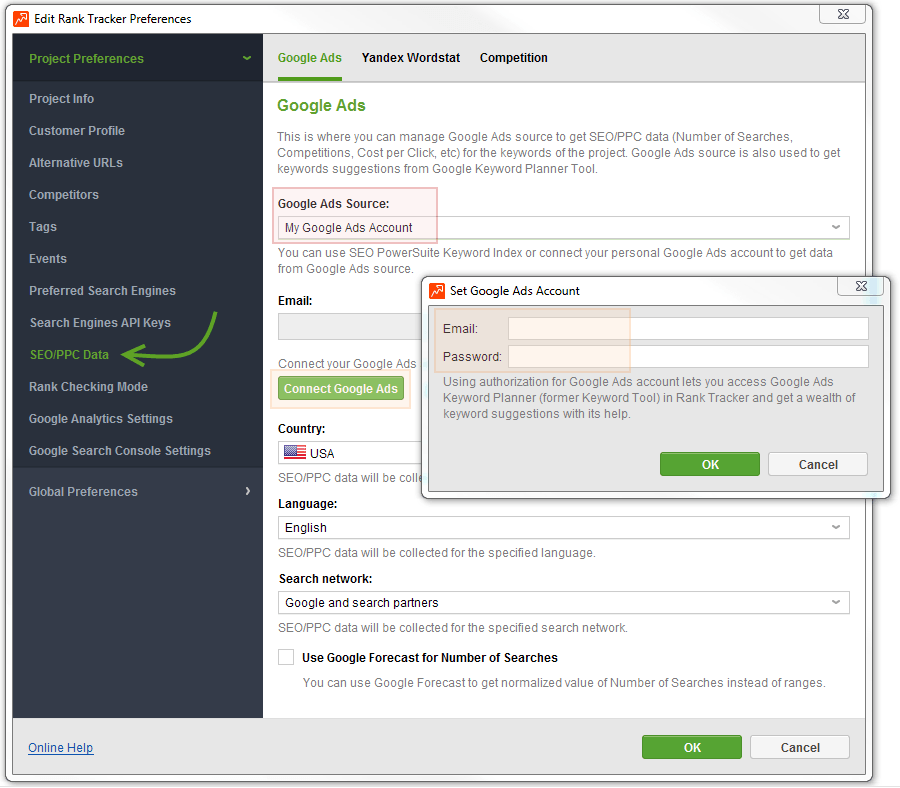Close the Edit Rank Tracker Preferences window
Viewport: 900px width, 788px height.
coord(843,14)
